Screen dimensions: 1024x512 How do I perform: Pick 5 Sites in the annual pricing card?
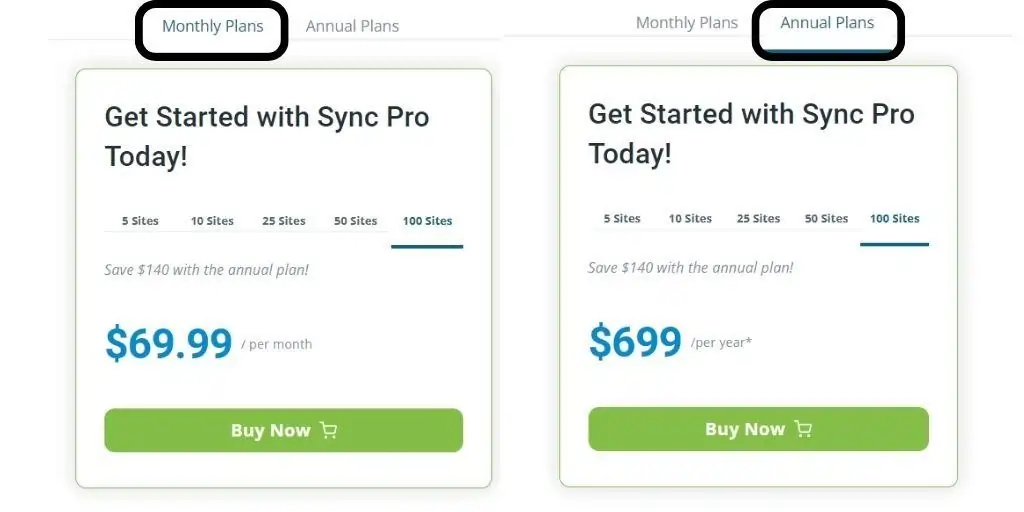[622, 219]
